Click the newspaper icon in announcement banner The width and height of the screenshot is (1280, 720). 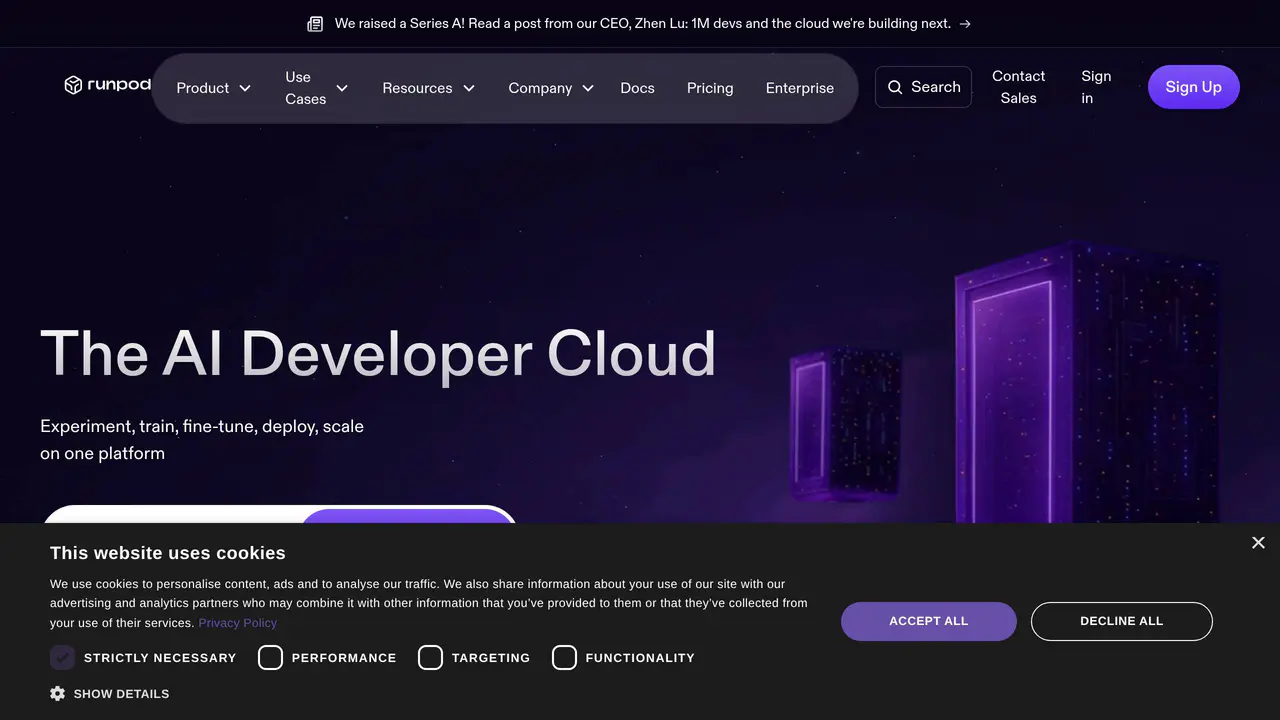coord(315,24)
